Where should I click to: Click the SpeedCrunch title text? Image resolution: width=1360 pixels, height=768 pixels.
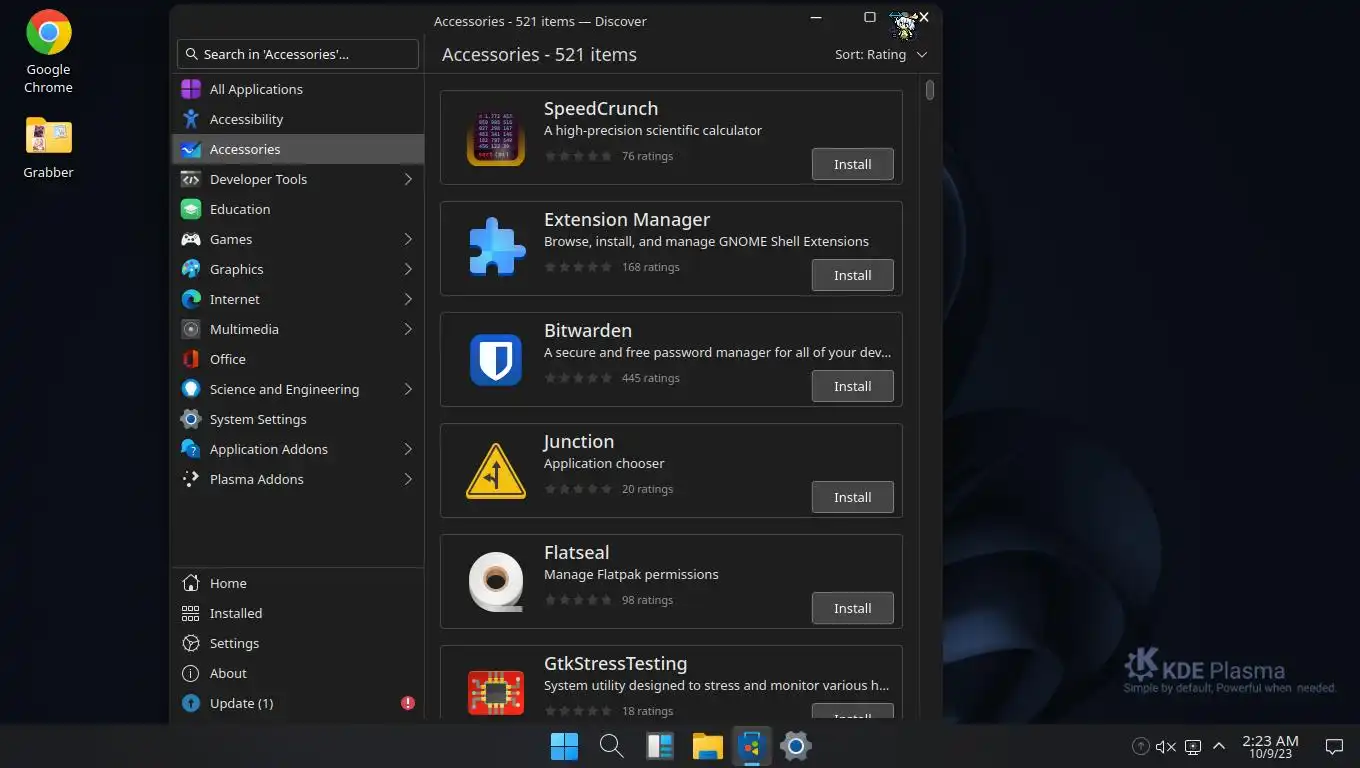(601, 108)
